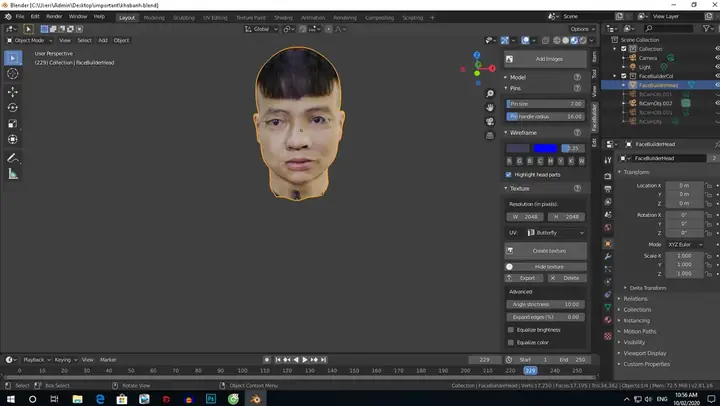The width and height of the screenshot is (720, 406).
Task: Toggle the camera view icon
Action: click(x=490, y=122)
